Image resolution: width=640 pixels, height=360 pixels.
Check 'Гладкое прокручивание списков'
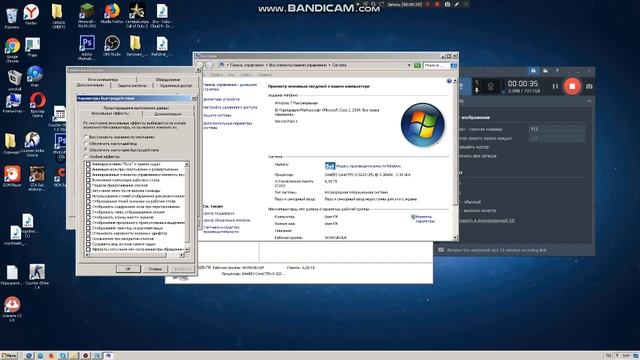coord(88,185)
